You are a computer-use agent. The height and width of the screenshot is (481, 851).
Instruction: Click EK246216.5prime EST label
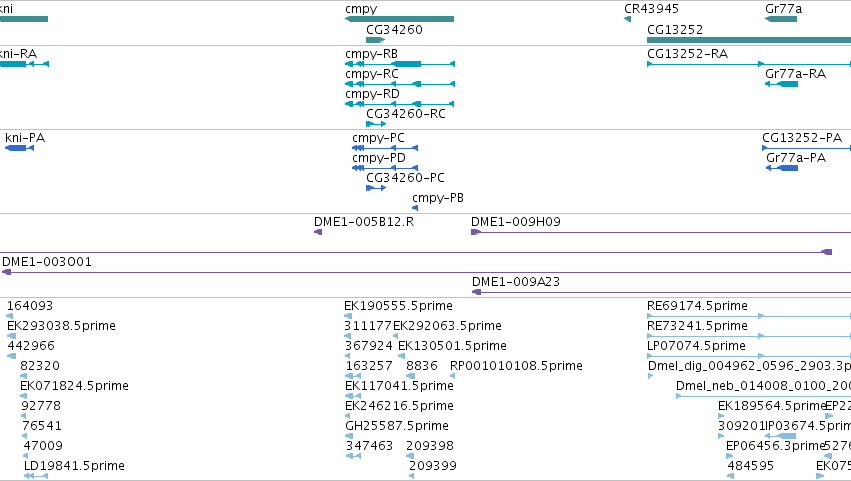399,406
